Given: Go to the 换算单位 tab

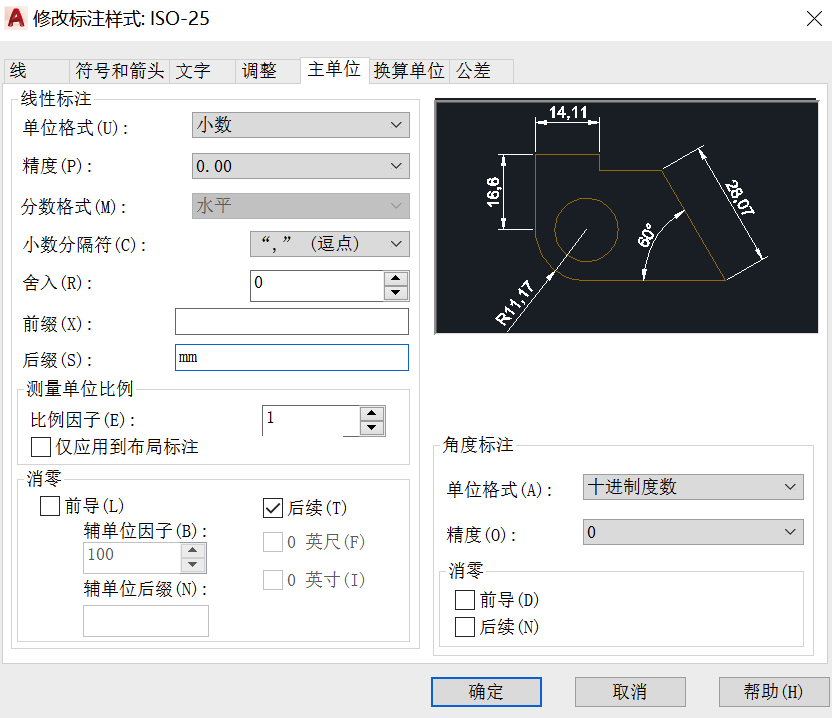Looking at the screenshot, I should (409, 71).
